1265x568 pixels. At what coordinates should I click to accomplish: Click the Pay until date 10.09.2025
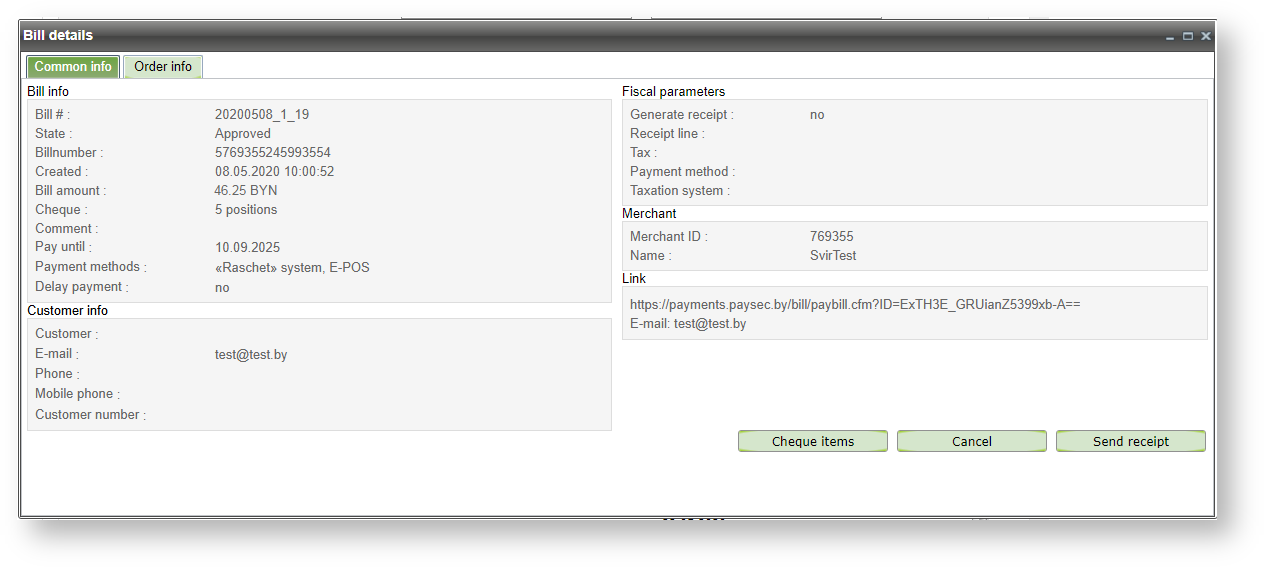tap(247, 247)
